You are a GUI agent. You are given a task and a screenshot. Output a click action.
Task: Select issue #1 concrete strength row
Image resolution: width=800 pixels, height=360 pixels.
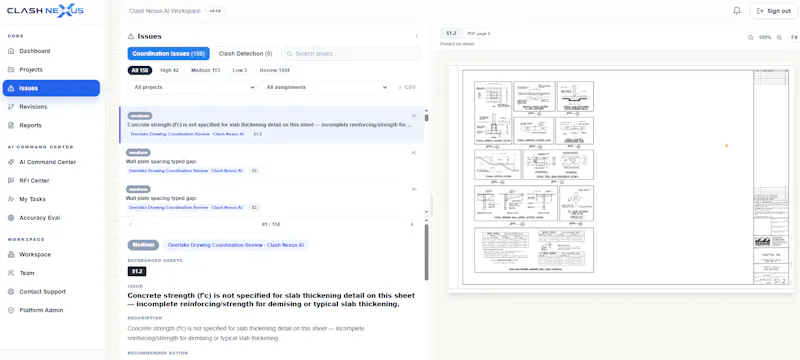click(x=271, y=125)
